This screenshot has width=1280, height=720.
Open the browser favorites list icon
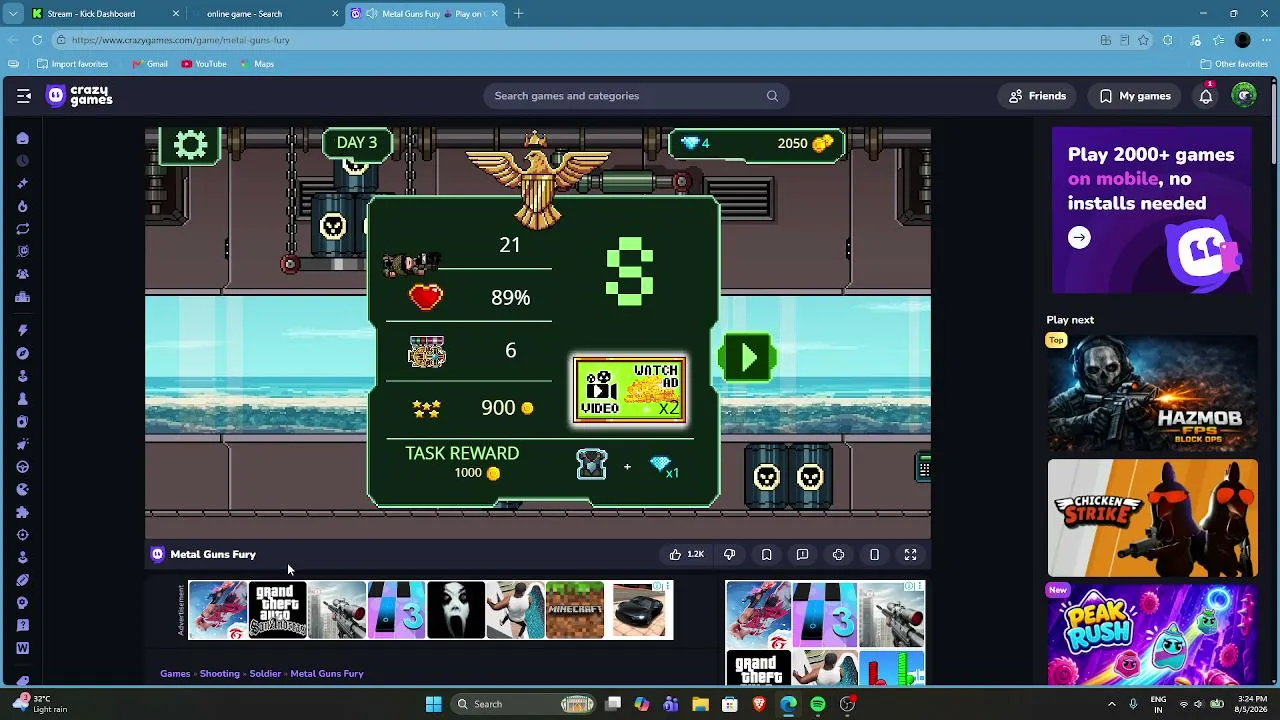pos(1218,40)
